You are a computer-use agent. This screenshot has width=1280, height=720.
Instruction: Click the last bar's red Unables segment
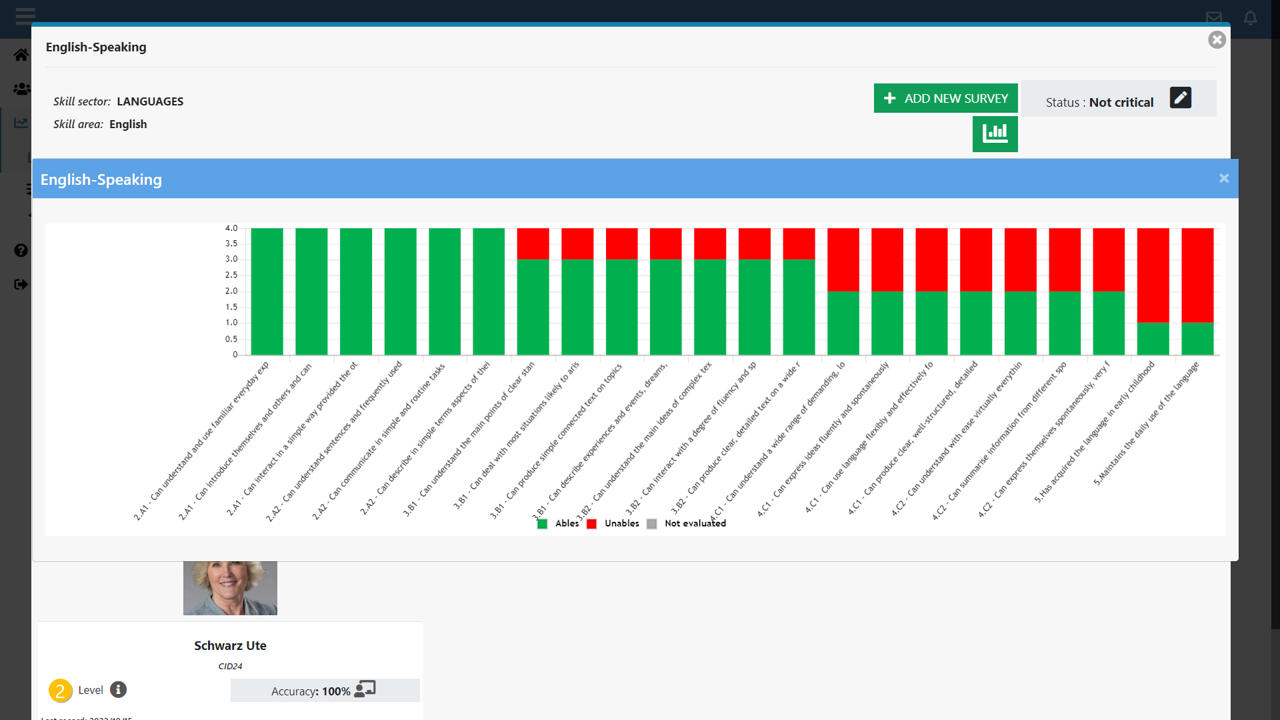(x=1197, y=275)
